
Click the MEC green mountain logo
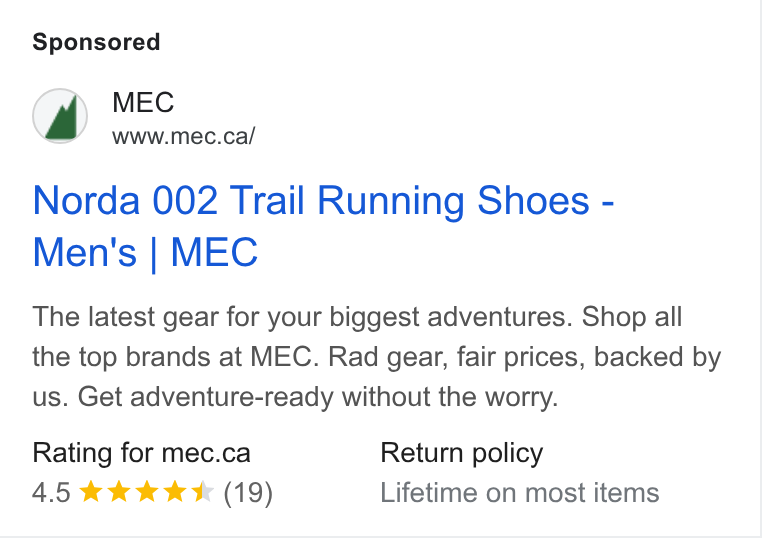[x=60, y=116]
